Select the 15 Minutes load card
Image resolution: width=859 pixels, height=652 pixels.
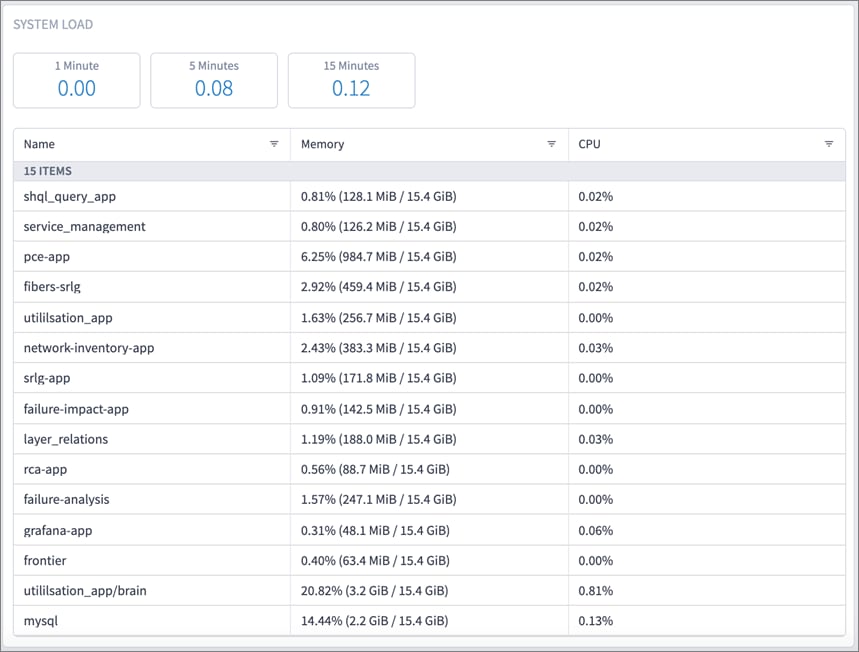pos(351,80)
